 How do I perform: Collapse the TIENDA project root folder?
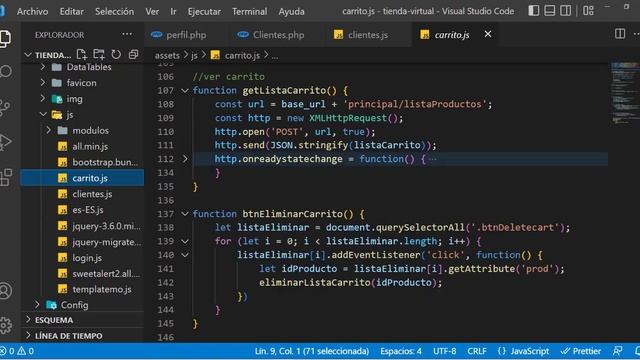coord(28,55)
